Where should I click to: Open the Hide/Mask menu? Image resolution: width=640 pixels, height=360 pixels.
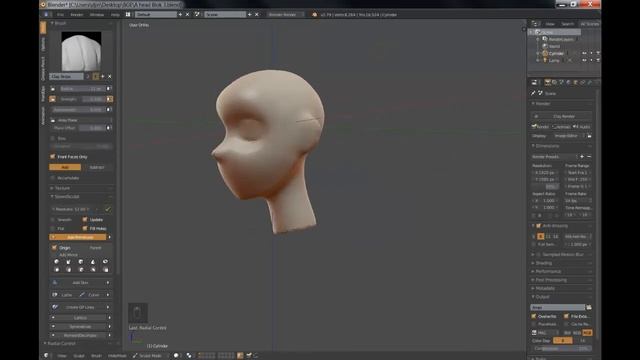tap(117, 356)
